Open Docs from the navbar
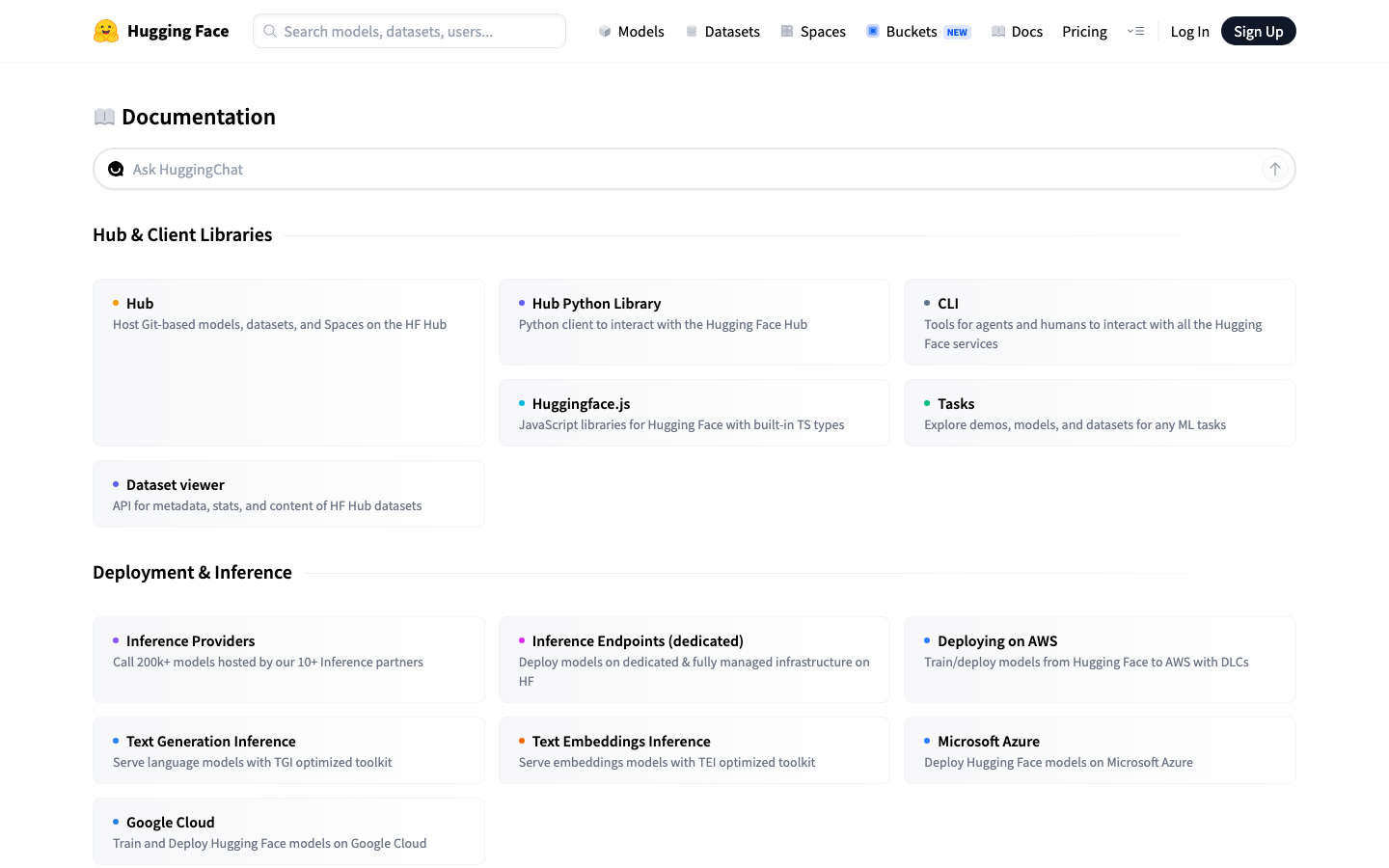 tap(1017, 32)
